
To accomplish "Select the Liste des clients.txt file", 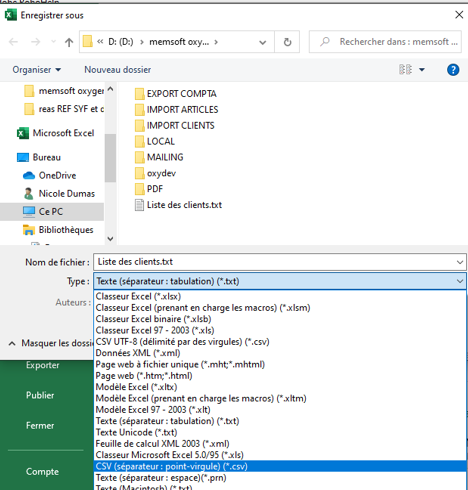I will (x=178, y=205).
